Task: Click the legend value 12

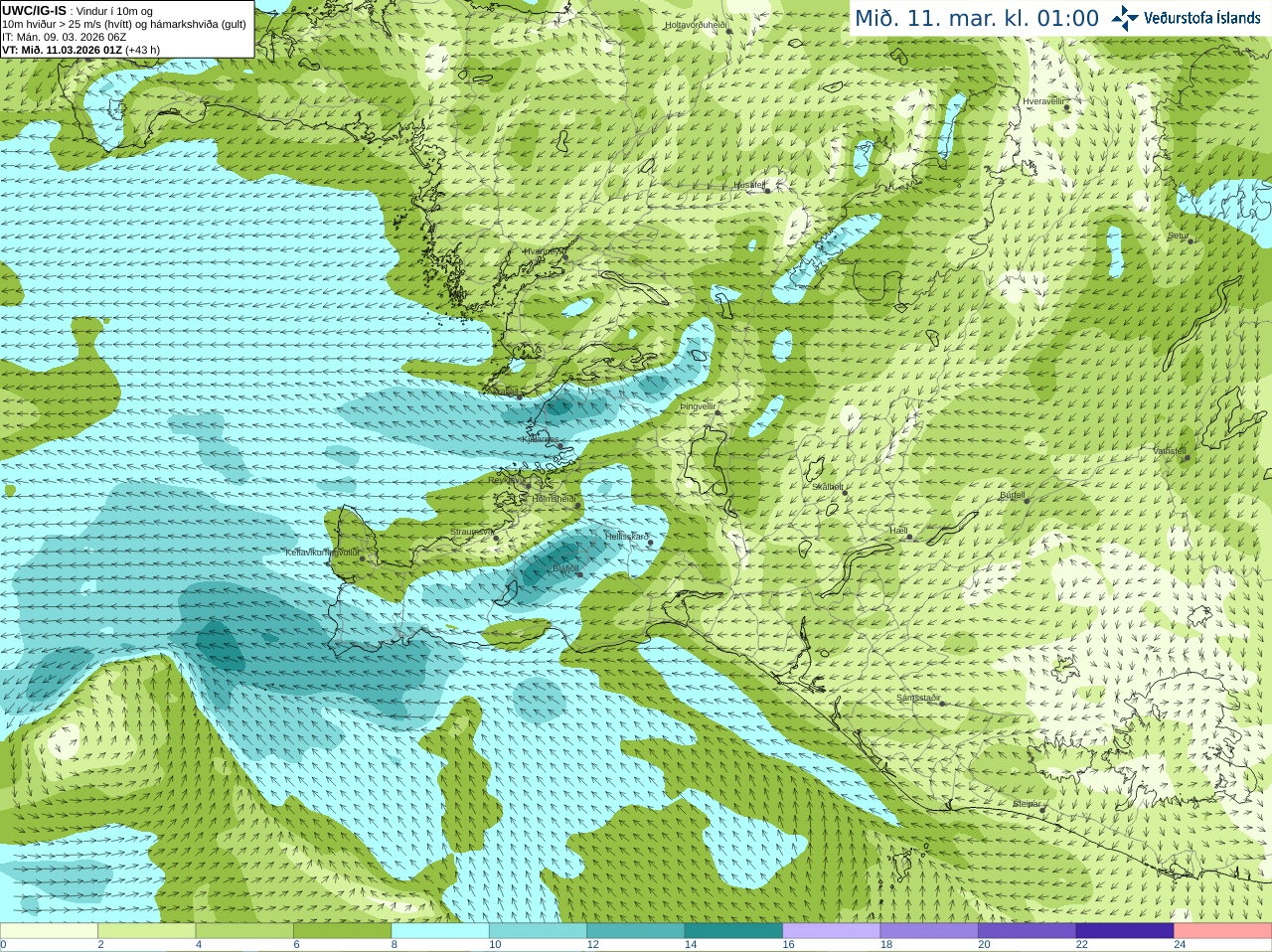Action: [x=592, y=945]
